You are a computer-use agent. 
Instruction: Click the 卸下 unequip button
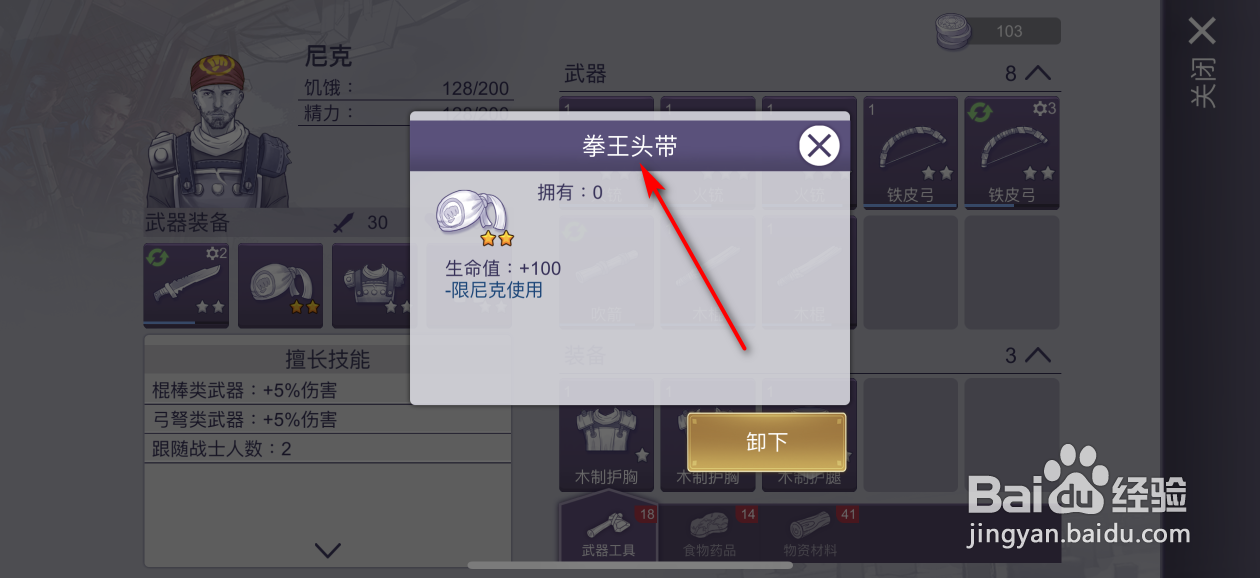click(767, 443)
